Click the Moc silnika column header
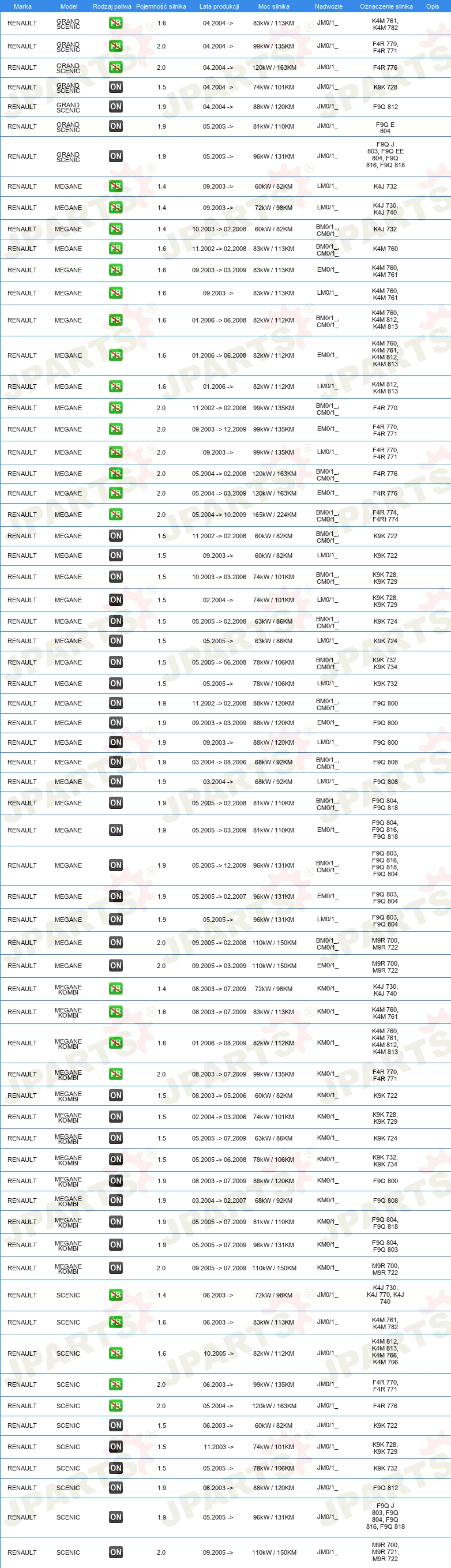Screen dimensions: 451x1568 coord(274,6)
